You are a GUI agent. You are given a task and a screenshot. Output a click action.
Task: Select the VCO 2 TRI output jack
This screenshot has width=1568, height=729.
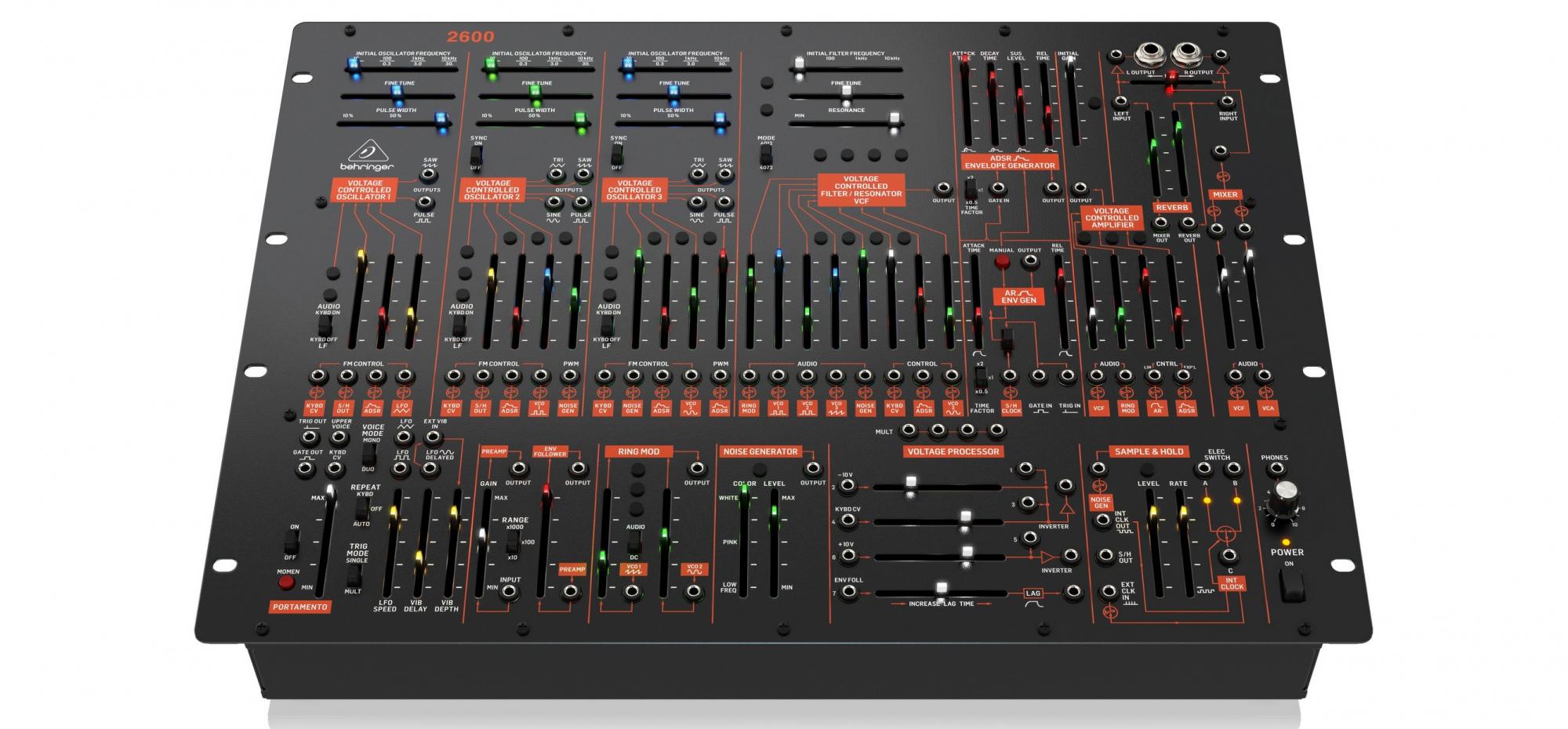(557, 175)
